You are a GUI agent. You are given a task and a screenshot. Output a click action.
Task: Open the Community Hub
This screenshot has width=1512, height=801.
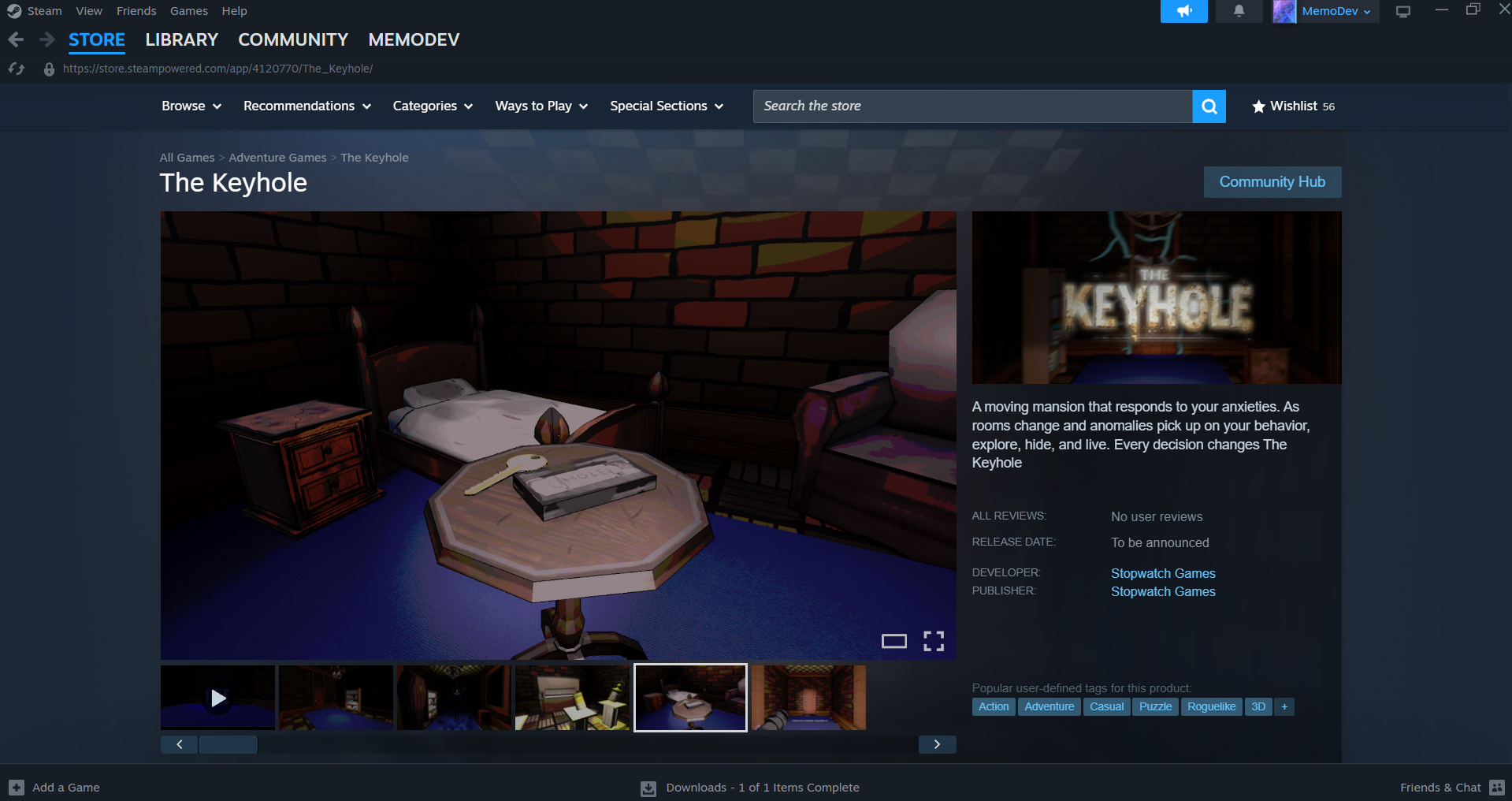tap(1272, 182)
